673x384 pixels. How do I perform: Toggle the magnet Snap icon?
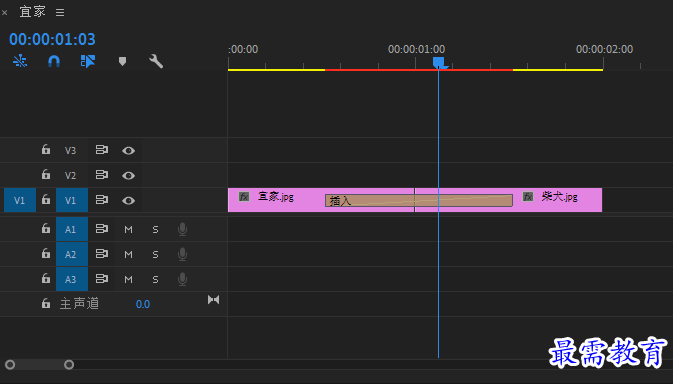tap(54, 61)
